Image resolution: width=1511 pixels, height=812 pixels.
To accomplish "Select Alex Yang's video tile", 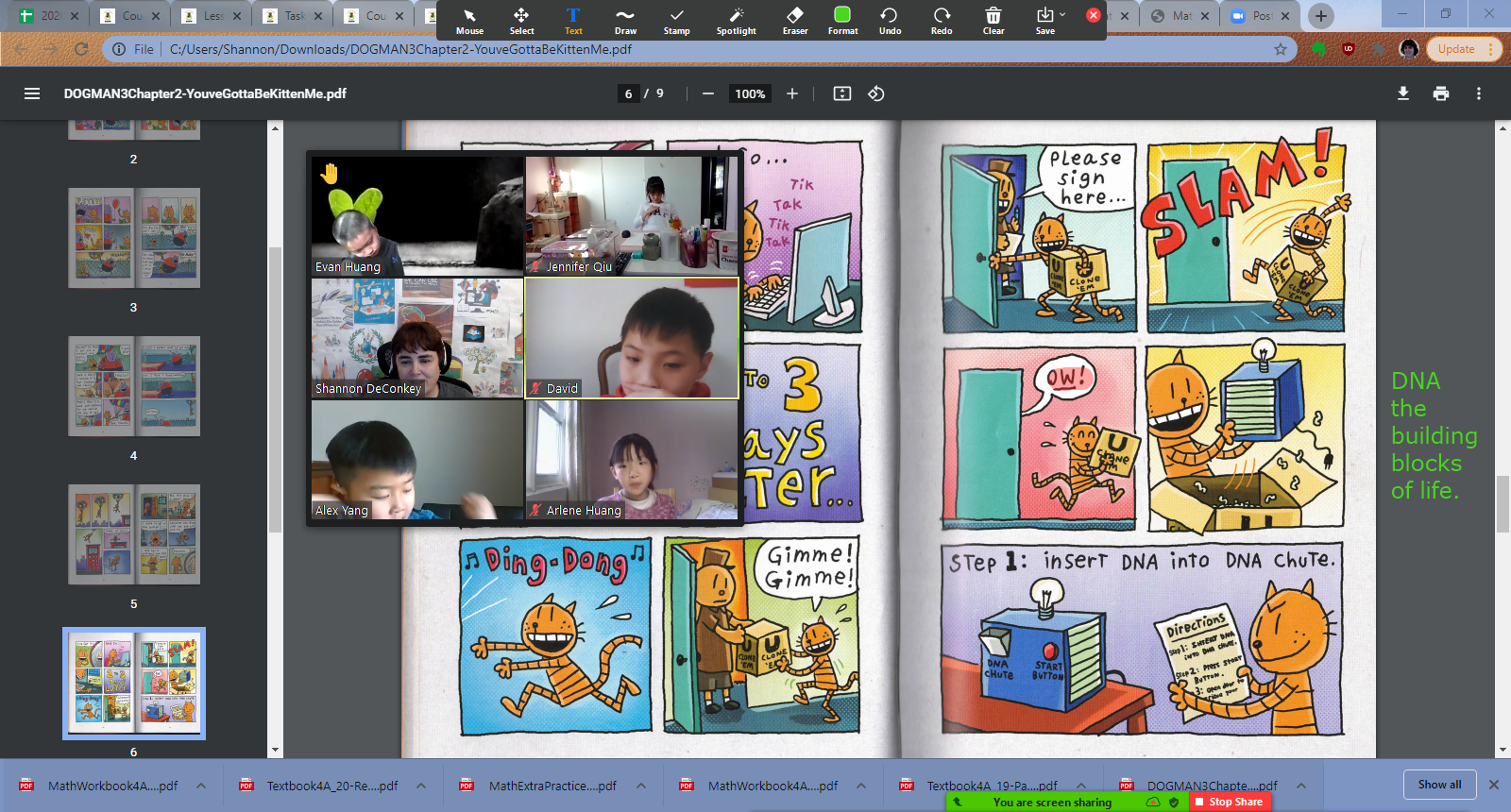I will pos(417,460).
